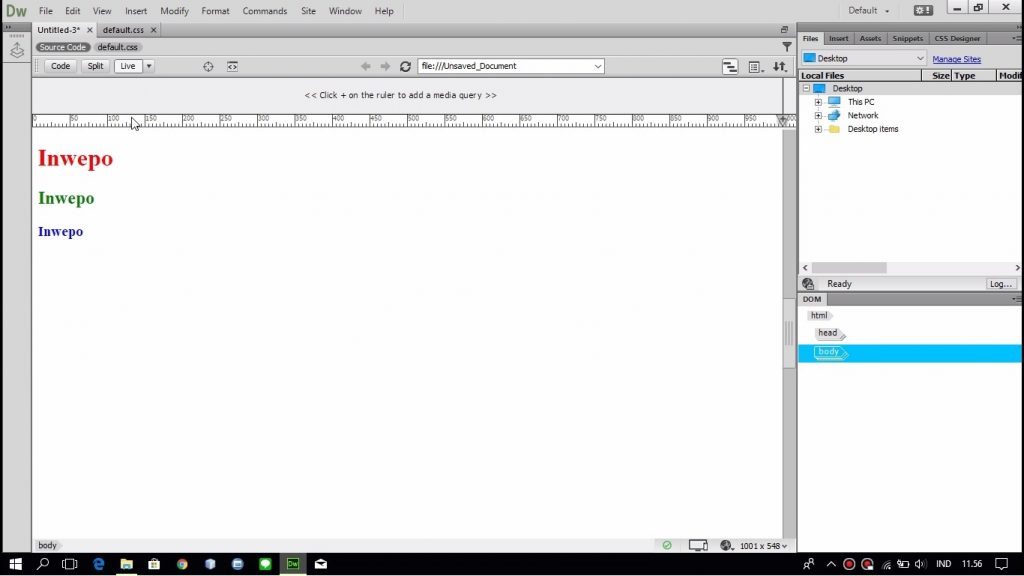The width and height of the screenshot is (1024, 576).
Task: Open Chrome from the taskbar
Action: [x=182, y=564]
